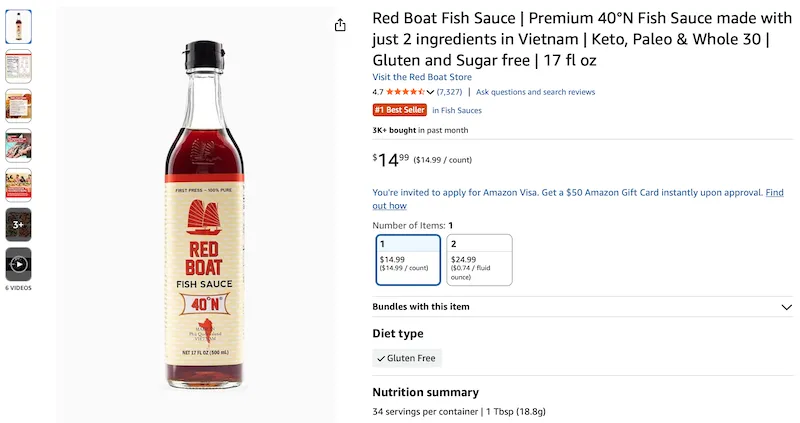This screenshot has width=800, height=423.
Task: Open the video thumbnail with play icon
Action: (18, 264)
